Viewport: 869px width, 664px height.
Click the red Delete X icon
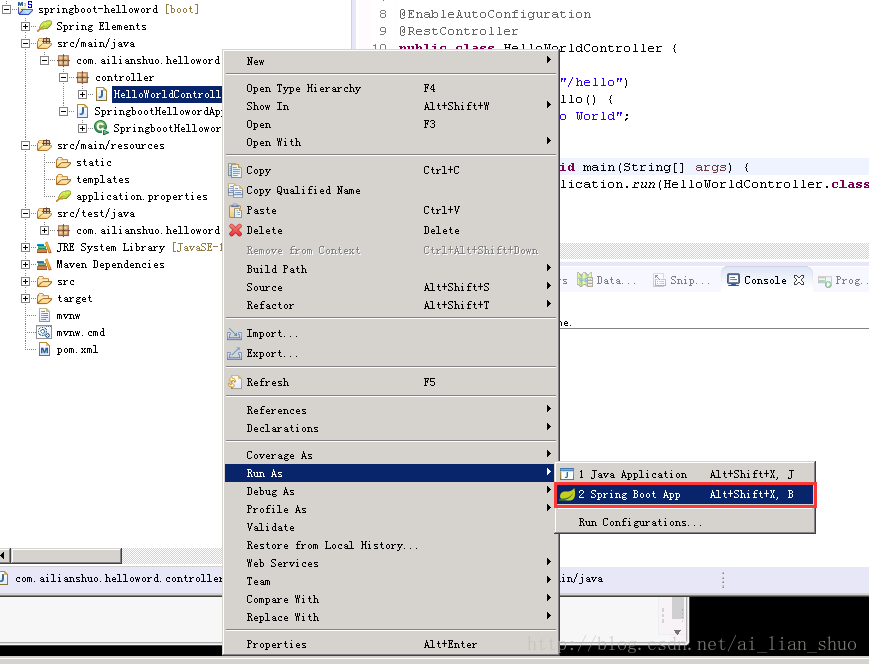(235, 230)
